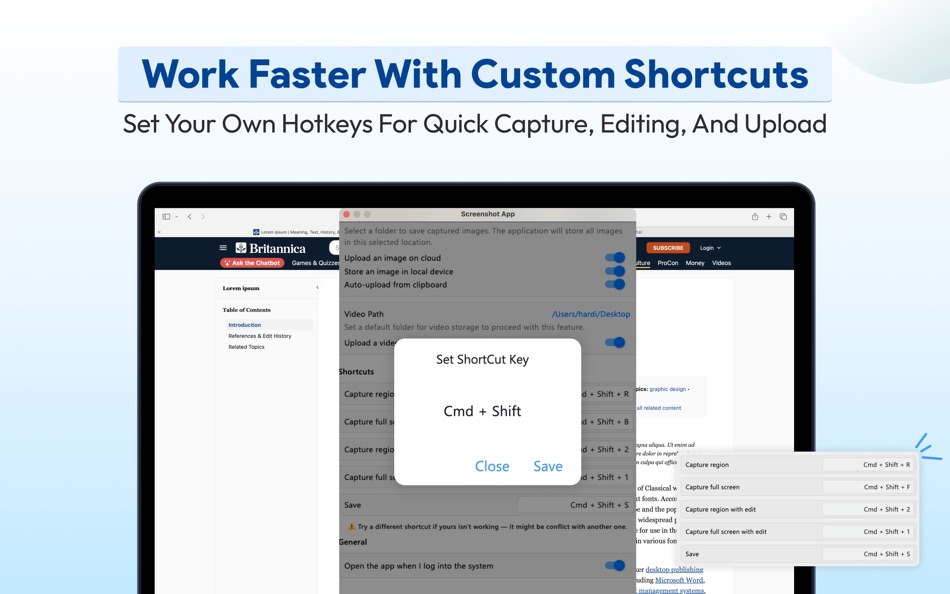The image size is (950, 594).
Task: Follow the graphic design link
Action: (668, 389)
